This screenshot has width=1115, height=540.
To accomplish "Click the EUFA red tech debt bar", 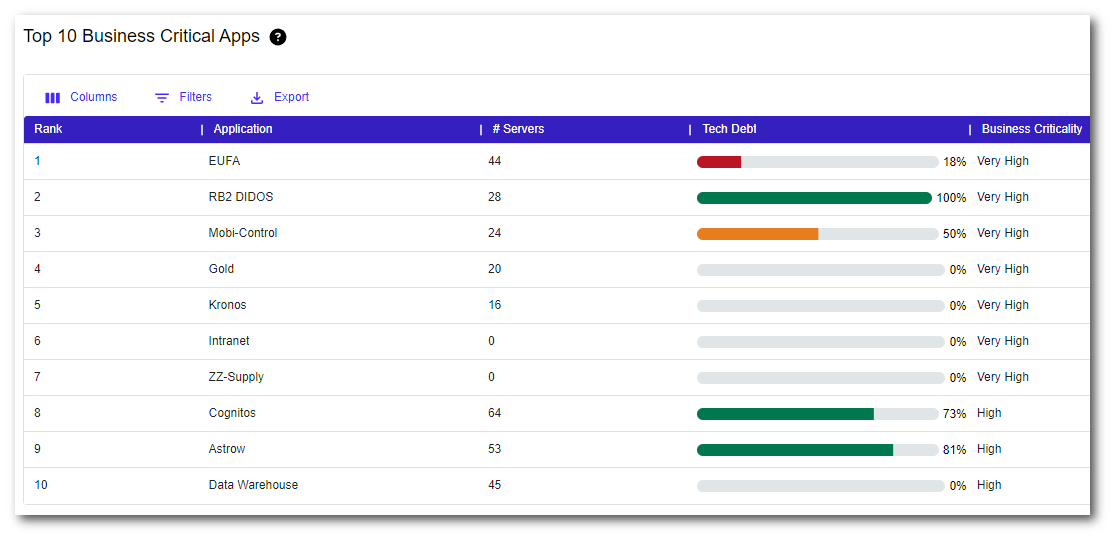I will click(x=719, y=162).
